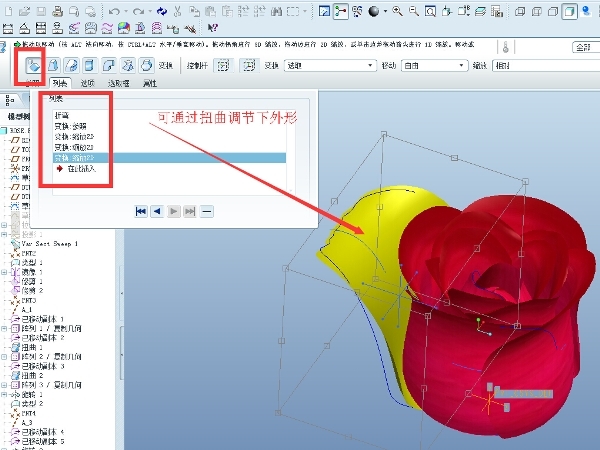Click the step-back arrow in list panel
600x450 pixels.
[x=157, y=211]
